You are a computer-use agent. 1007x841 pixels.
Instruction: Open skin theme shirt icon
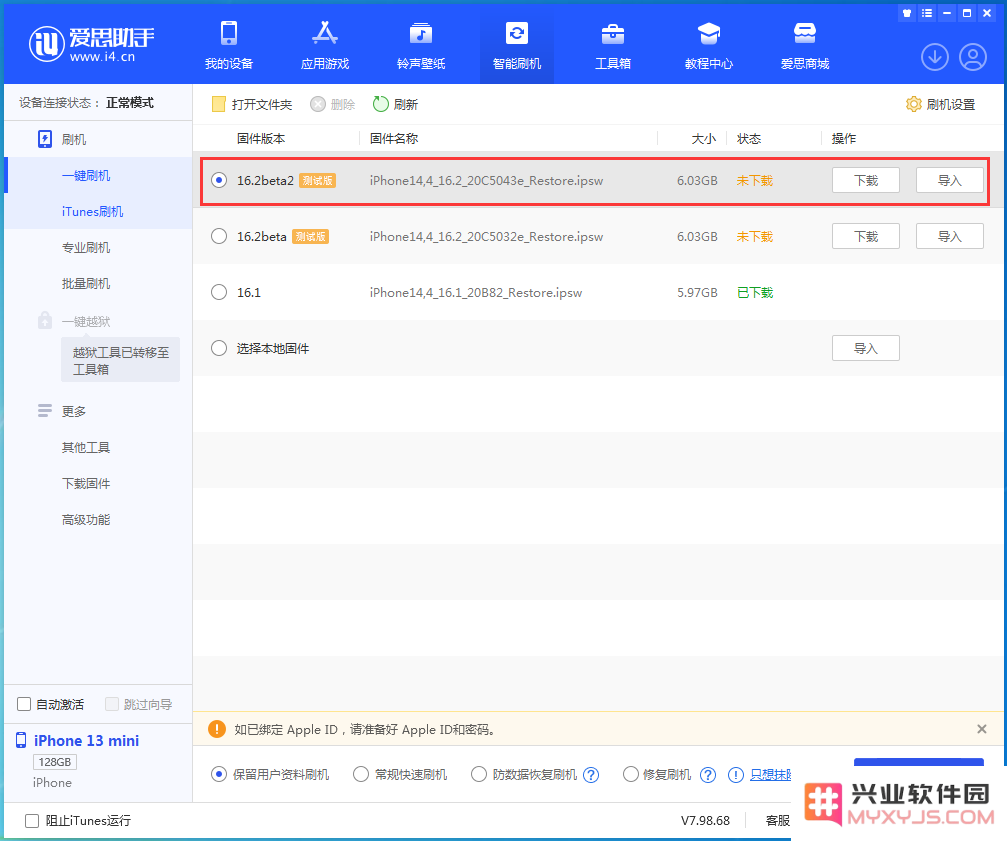pos(907,13)
